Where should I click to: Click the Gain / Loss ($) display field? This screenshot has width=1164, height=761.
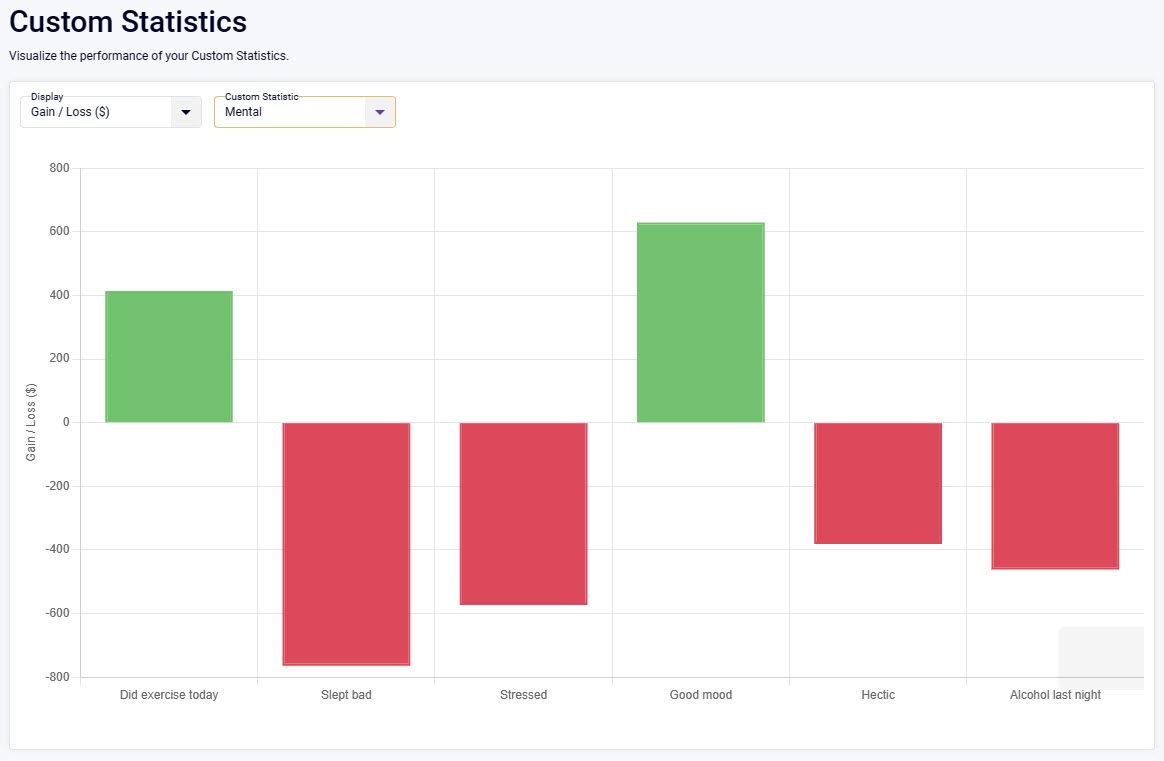(96, 112)
